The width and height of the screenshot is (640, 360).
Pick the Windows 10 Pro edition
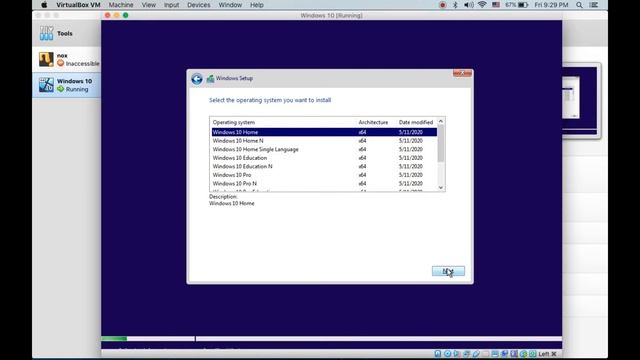coord(324,175)
